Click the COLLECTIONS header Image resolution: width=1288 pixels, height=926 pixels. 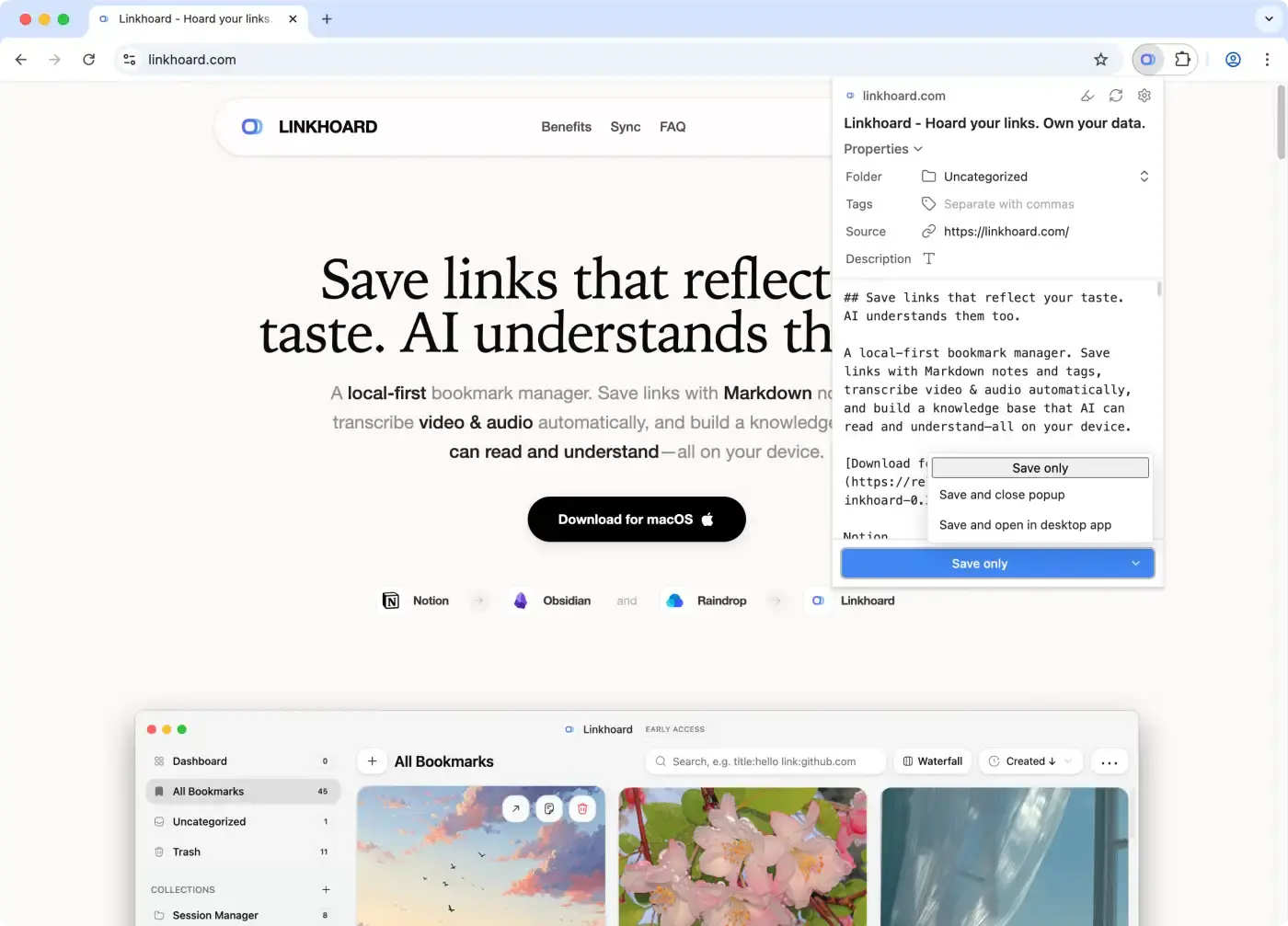183,890
